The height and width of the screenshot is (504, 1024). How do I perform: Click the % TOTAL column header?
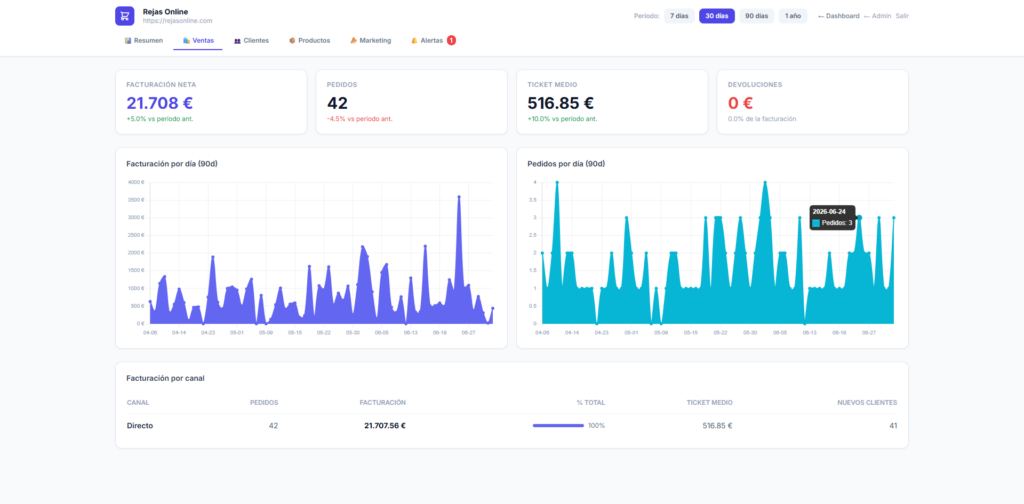pos(591,403)
